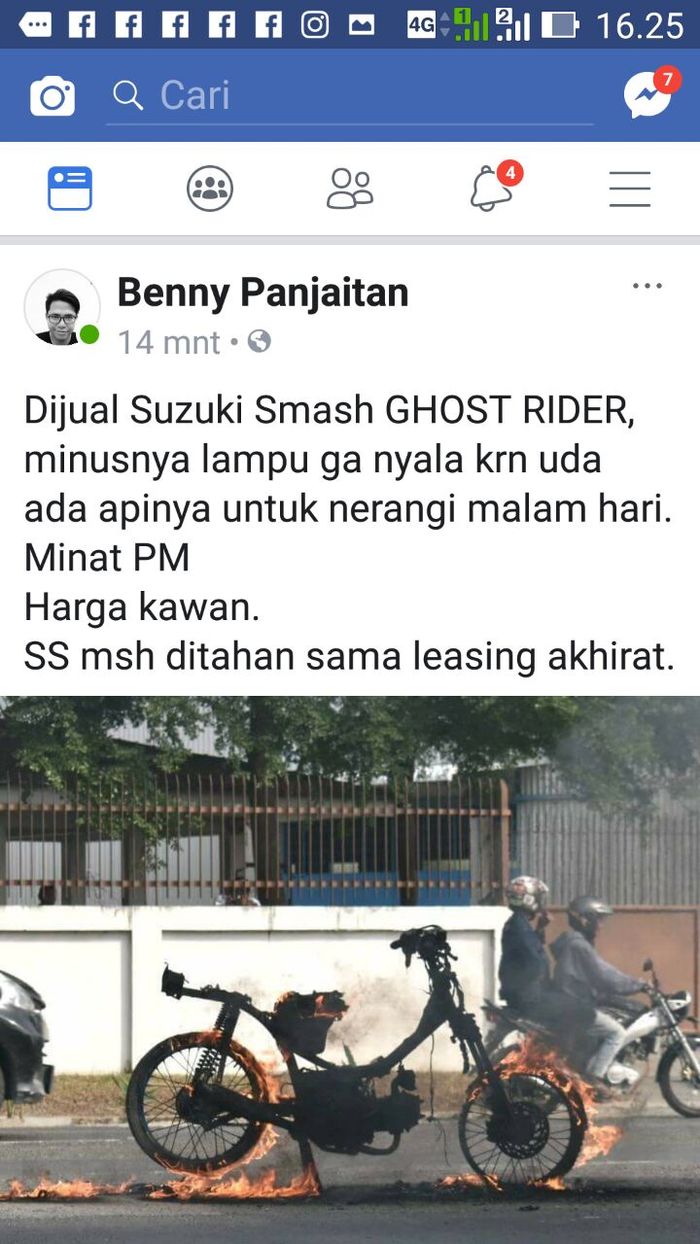700x1244 pixels.
Task: Check the public globe privacy icon
Action: [259, 342]
